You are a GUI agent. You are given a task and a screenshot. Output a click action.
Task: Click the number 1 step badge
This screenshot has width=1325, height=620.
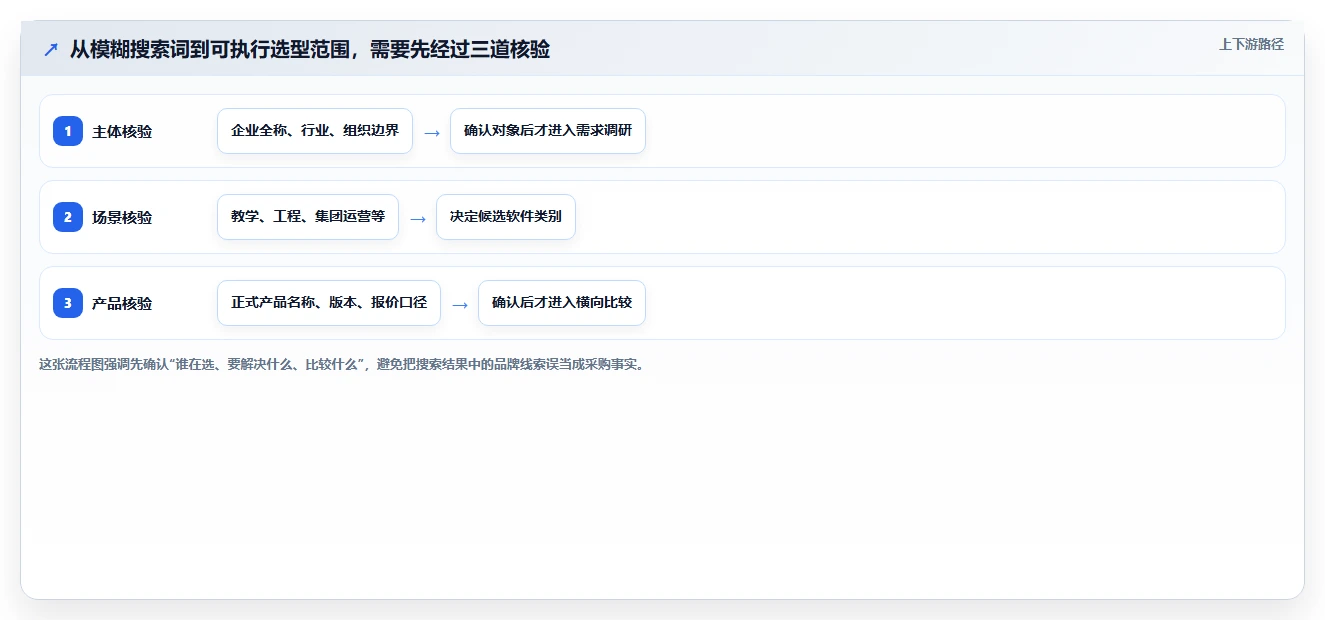pos(68,131)
